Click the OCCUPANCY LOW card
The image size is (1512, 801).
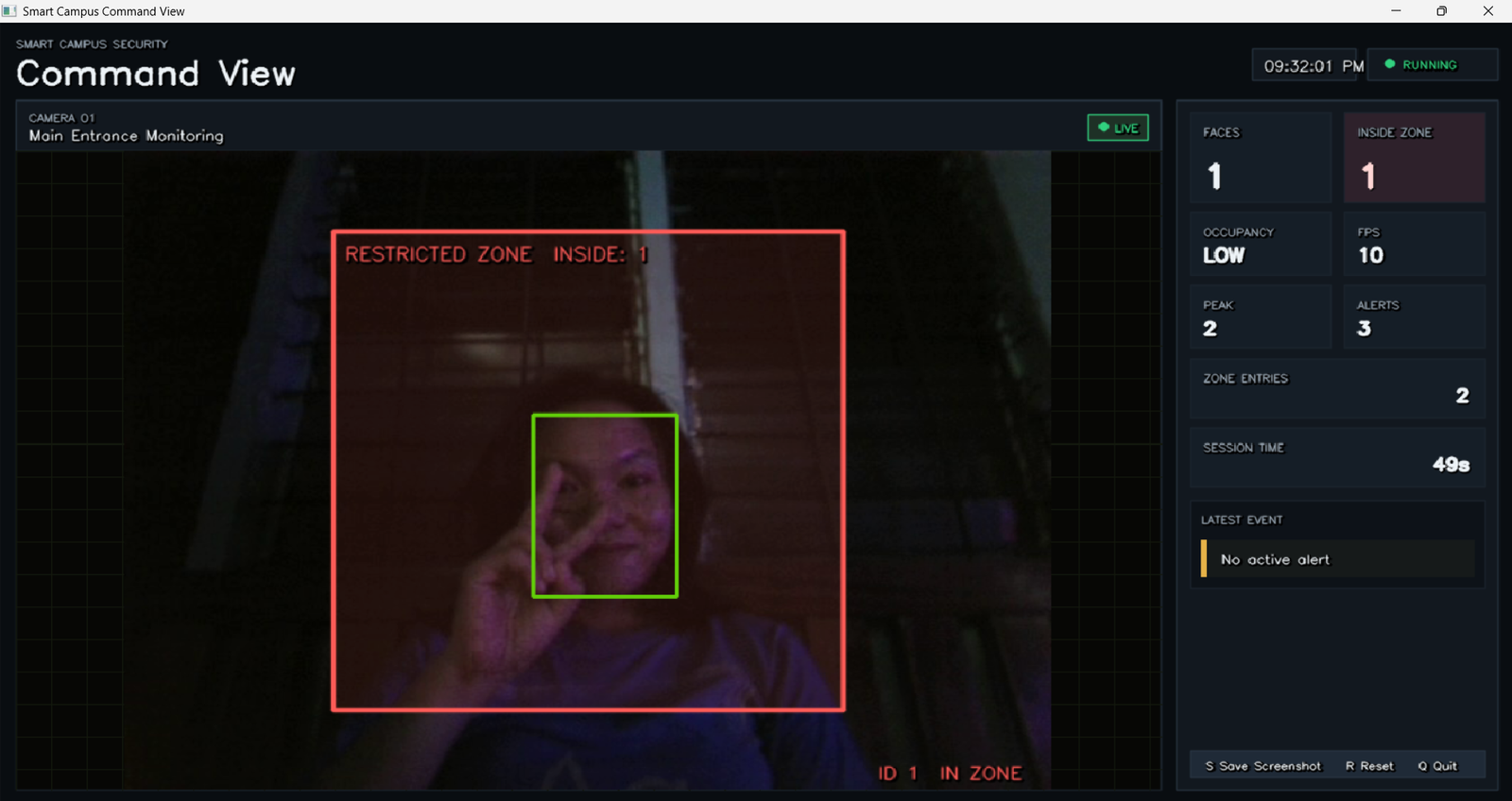click(x=1261, y=245)
